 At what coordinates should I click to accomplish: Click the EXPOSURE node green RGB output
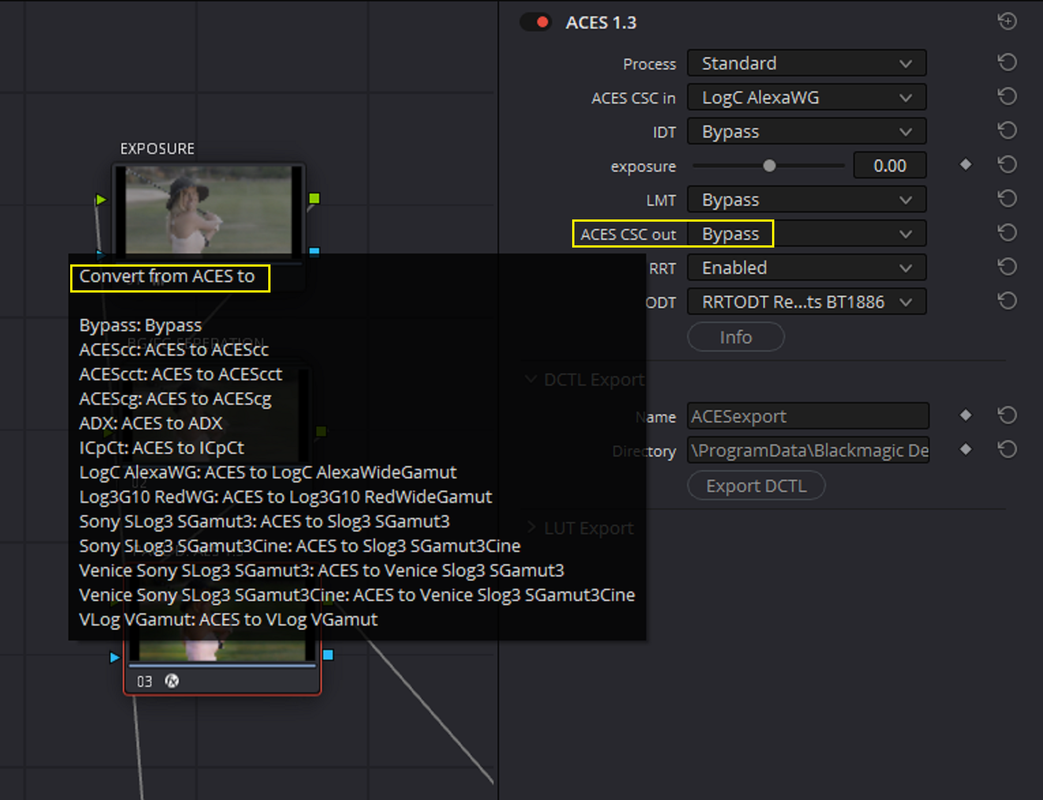[x=315, y=198]
